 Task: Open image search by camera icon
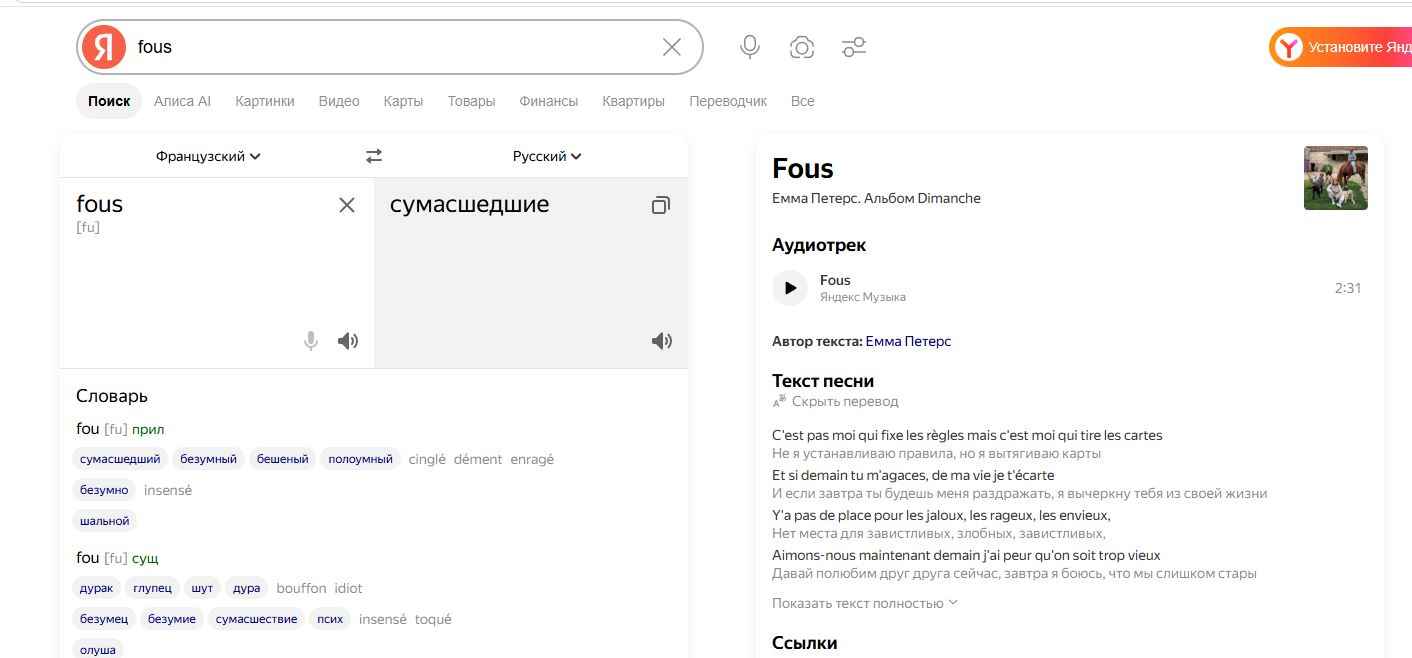(802, 47)
